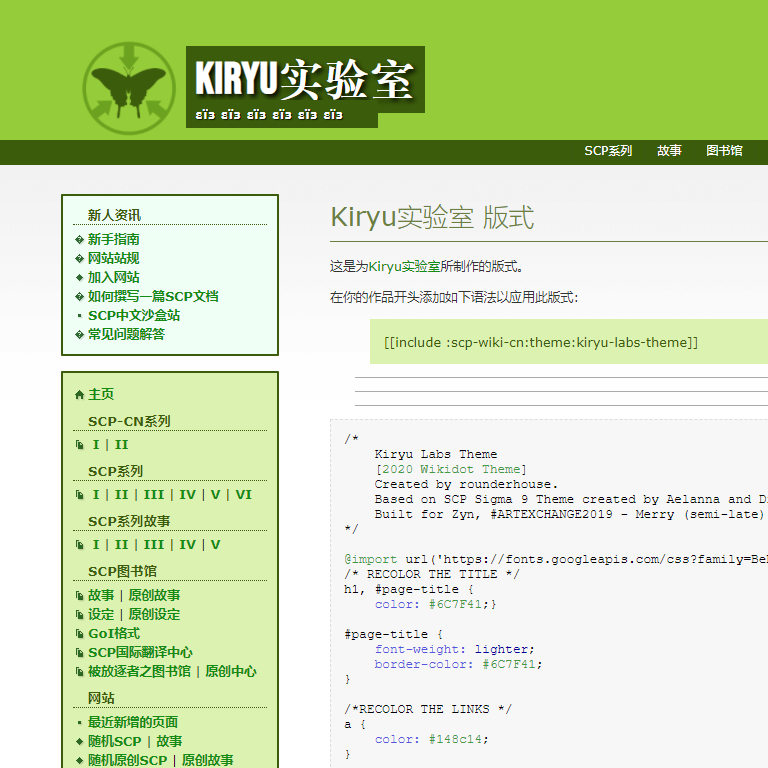Select the 加入网站 sidebar link
The image size is (768, 768).
pyautogui.click(x=113, y=277)
